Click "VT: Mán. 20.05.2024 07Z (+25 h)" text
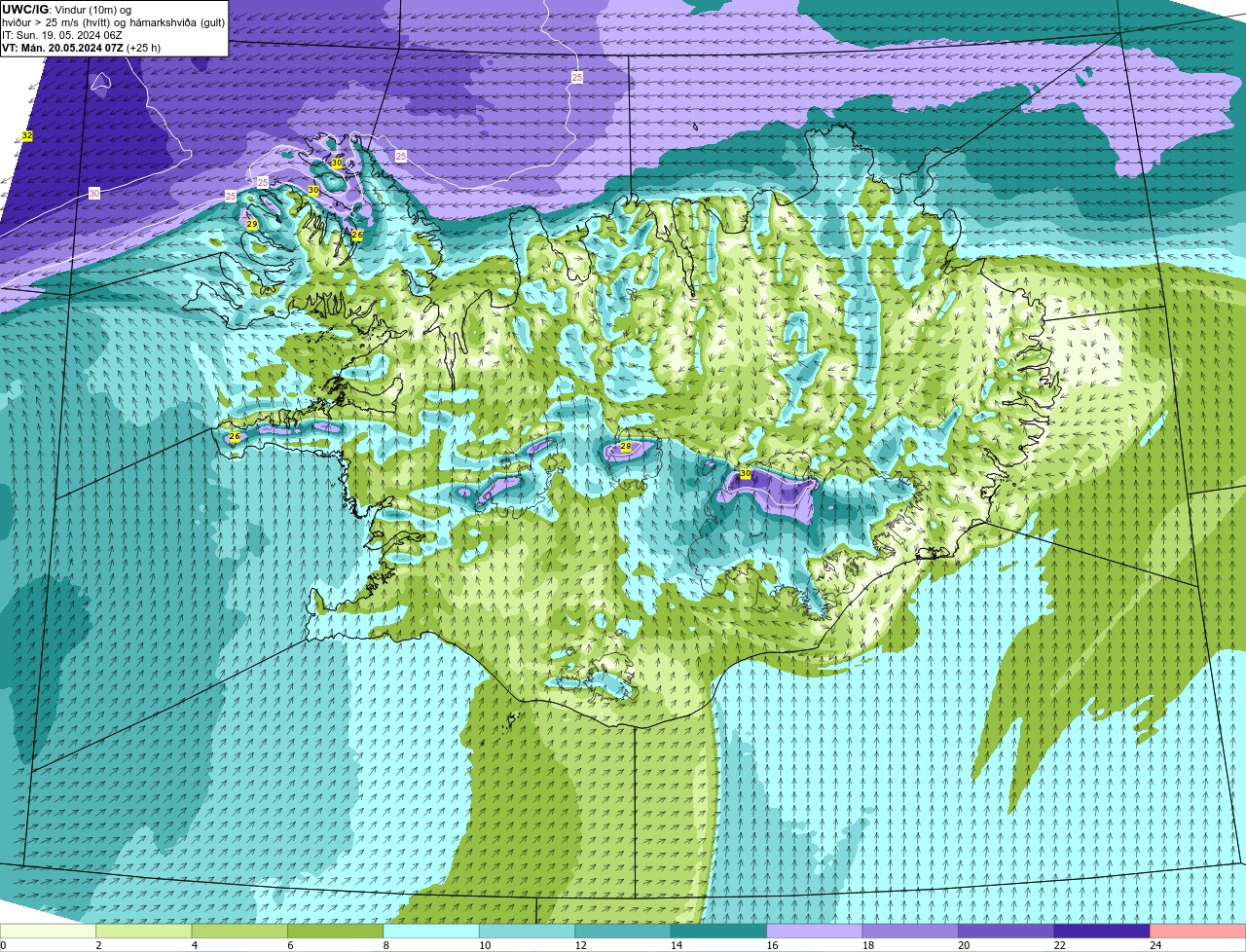This screenshot has width=1246, height=952. point(82,47)
